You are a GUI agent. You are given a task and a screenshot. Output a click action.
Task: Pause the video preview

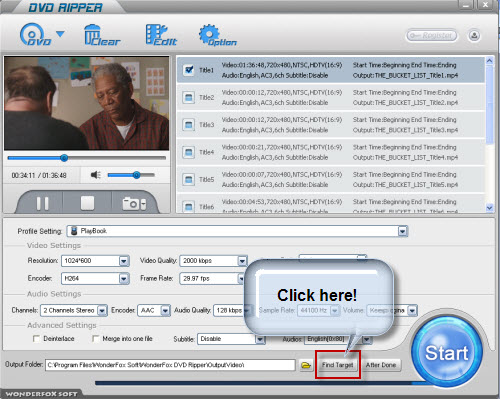[42, 203]
